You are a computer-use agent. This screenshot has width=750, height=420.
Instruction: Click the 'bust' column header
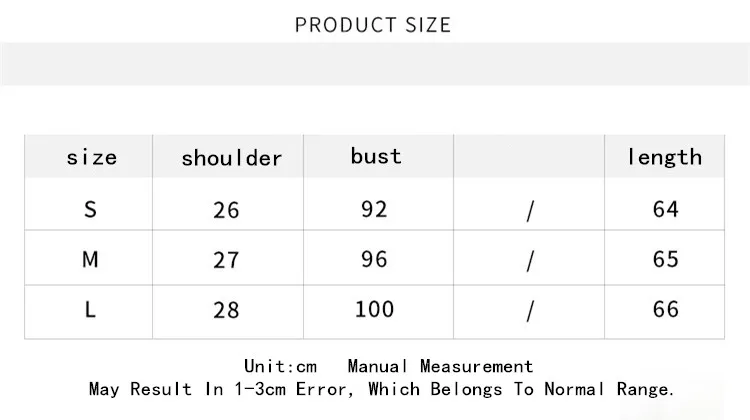pos(376,156)
